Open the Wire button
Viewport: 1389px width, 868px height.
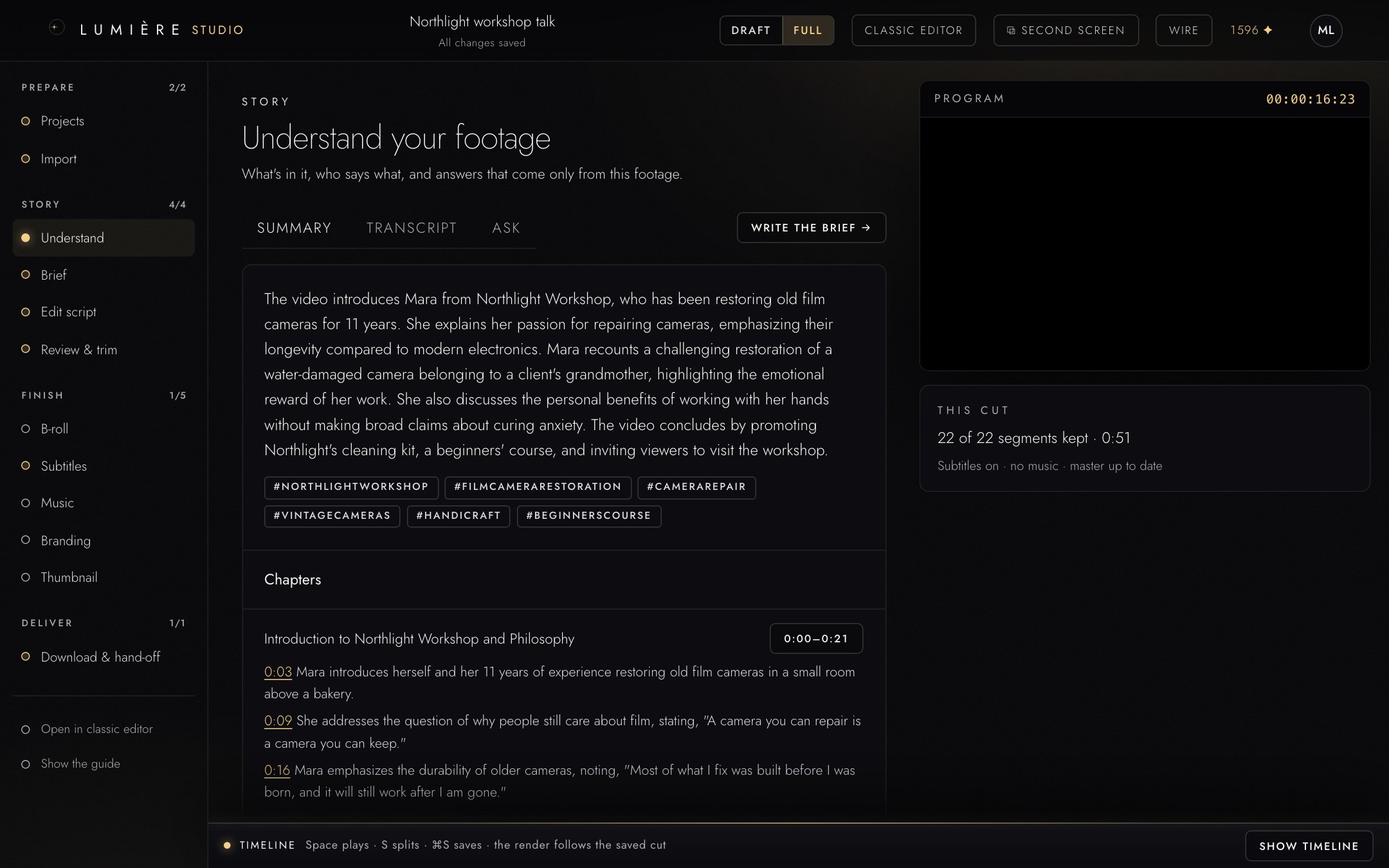(1183, 30)
